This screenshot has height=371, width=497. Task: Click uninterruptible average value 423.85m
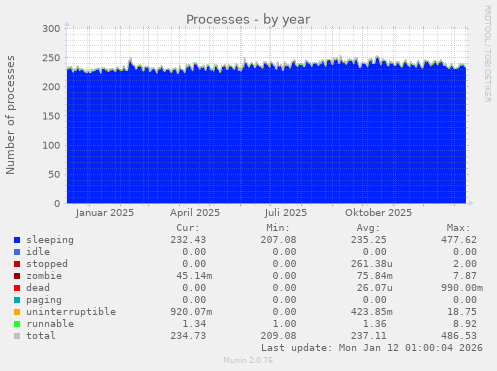(372, 312)
